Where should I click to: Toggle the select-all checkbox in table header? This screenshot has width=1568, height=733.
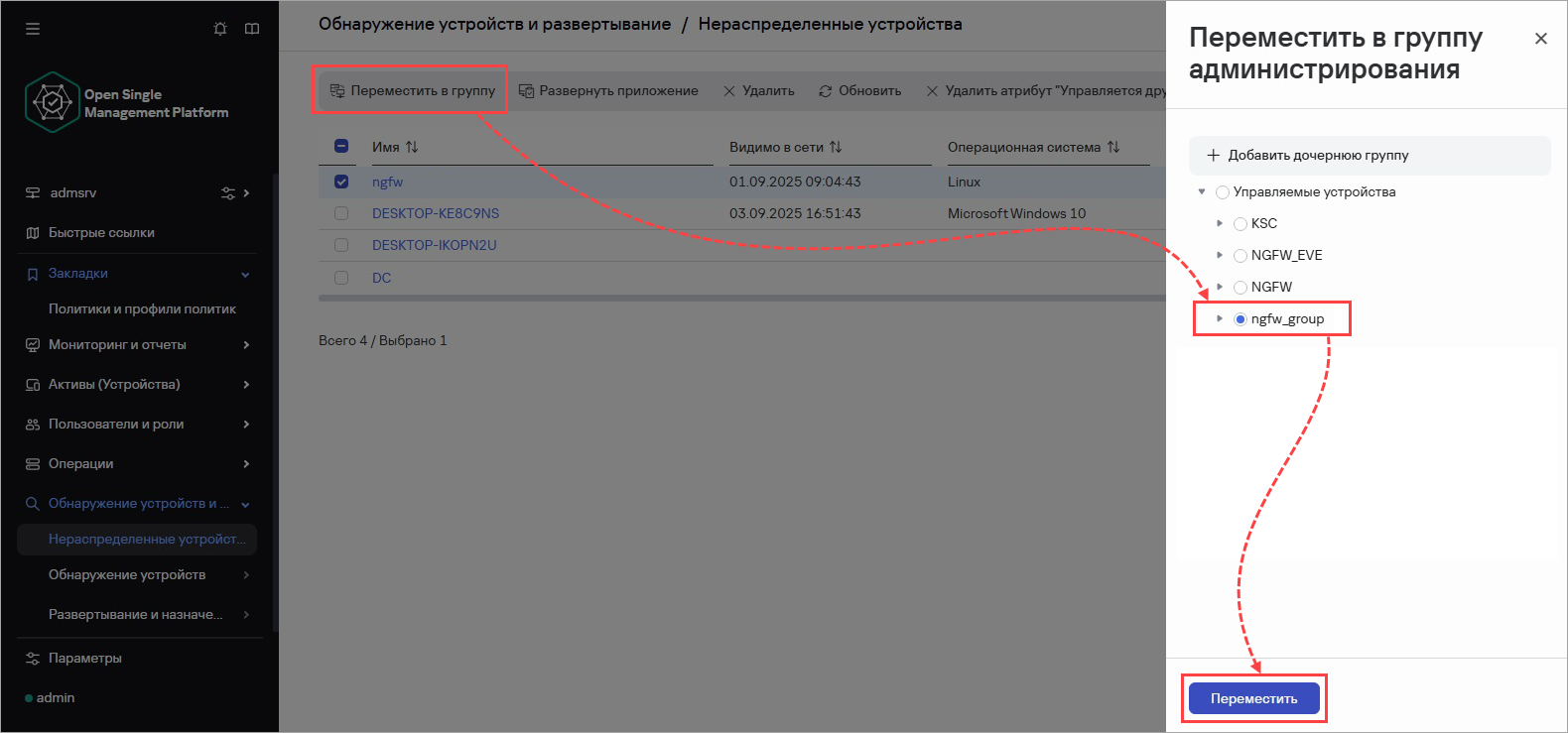pyautogui.click(x=341, y=146)
